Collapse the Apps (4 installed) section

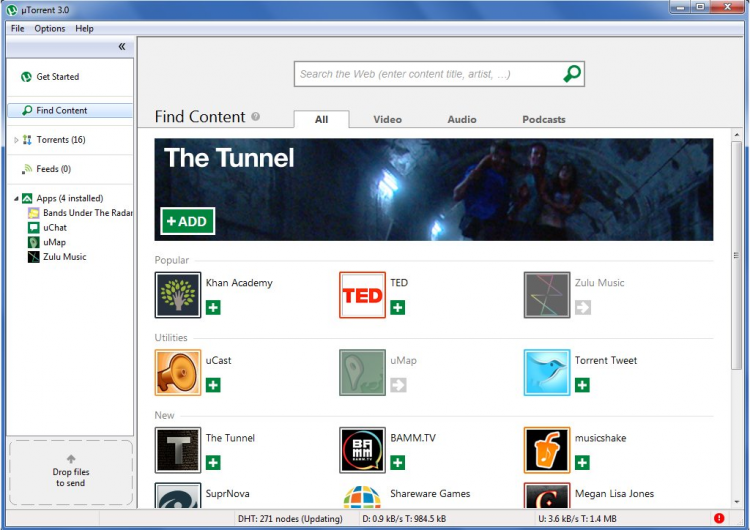pos(16,198)
